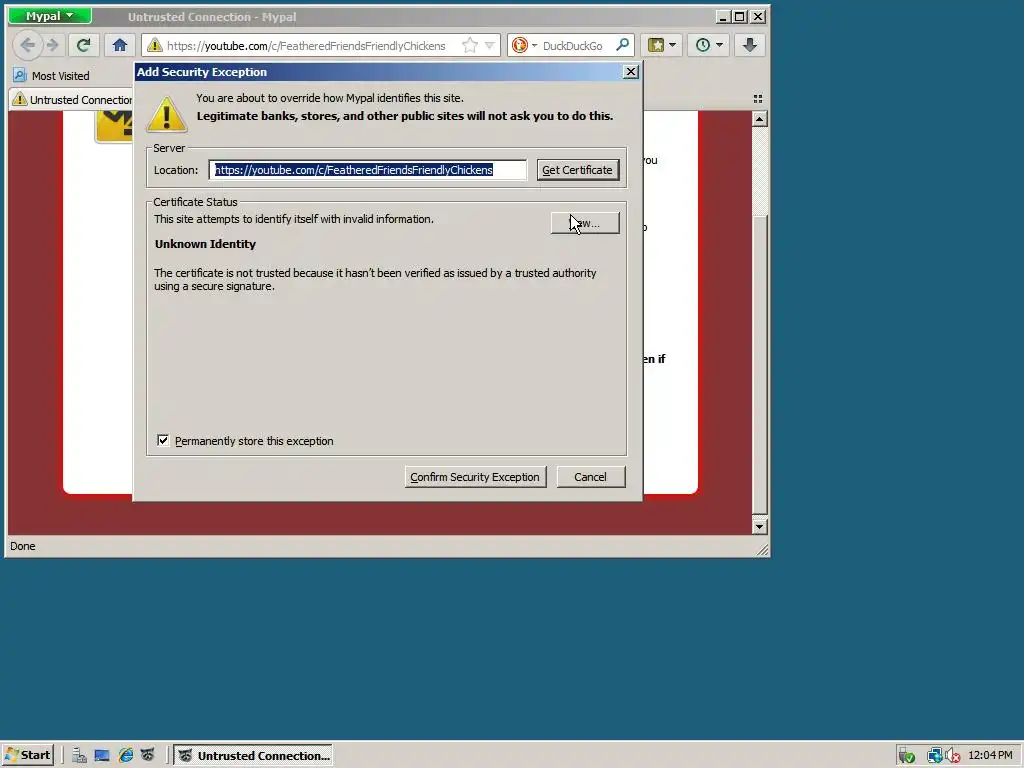Click the muted volume tray icon

(x=953, y=756)
